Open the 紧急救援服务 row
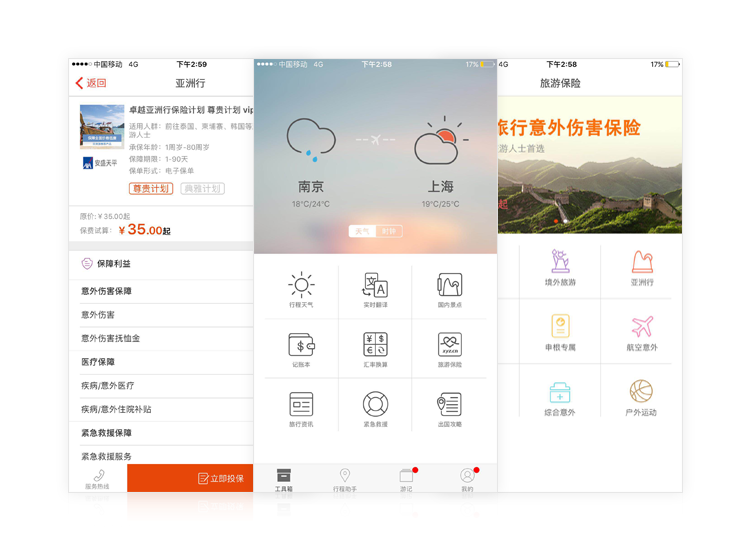The height and width of the screenshot is (550, 750). (161, 455)
